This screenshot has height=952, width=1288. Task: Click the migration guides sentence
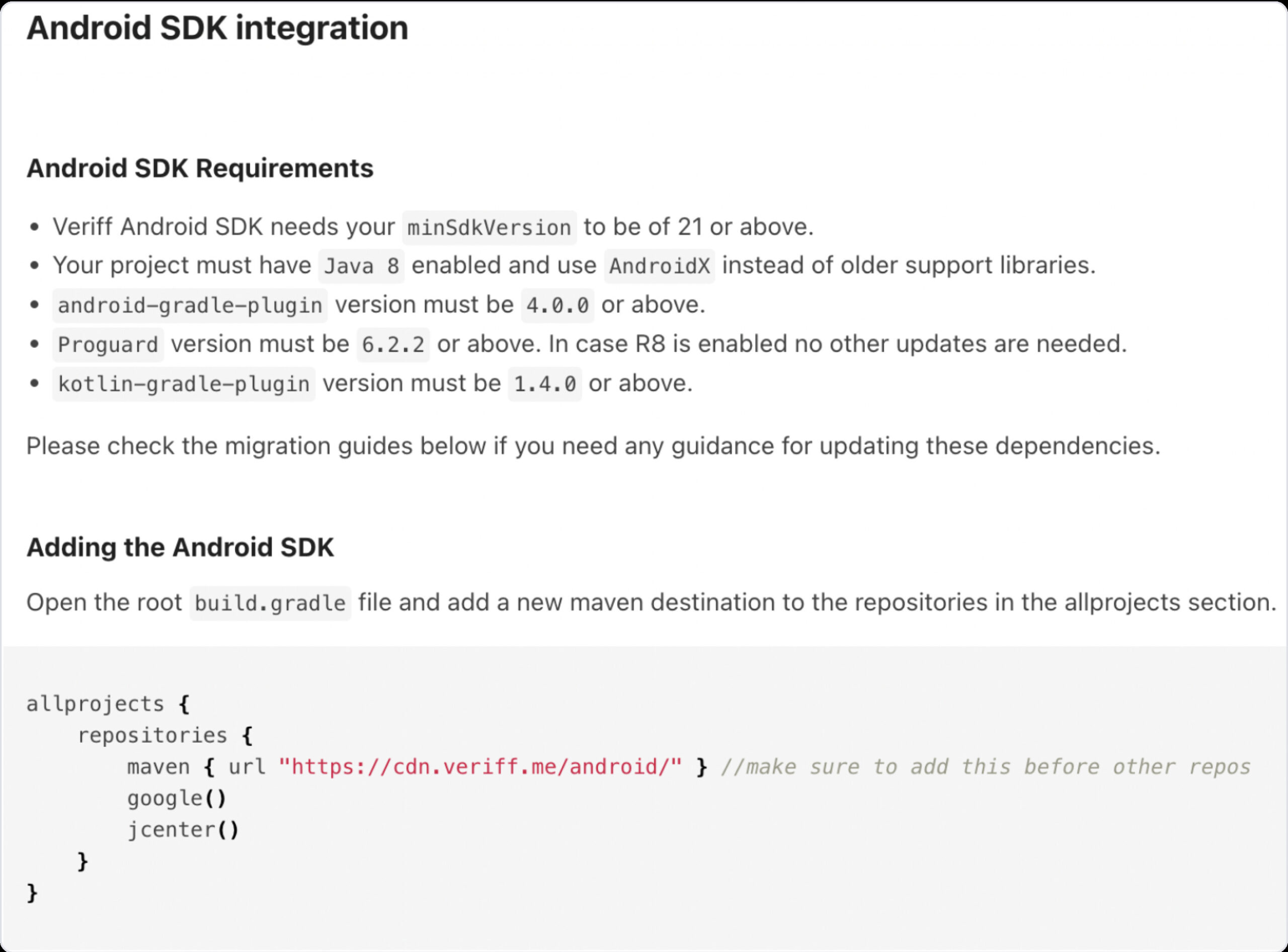593,446
